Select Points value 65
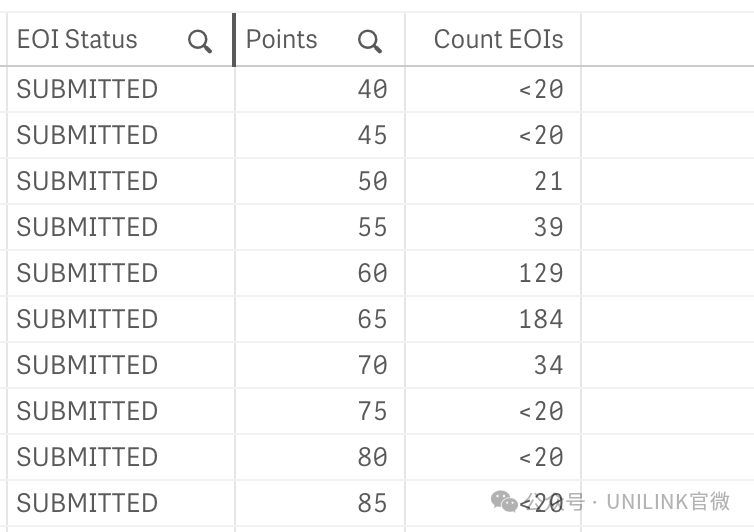 (372, 319)
